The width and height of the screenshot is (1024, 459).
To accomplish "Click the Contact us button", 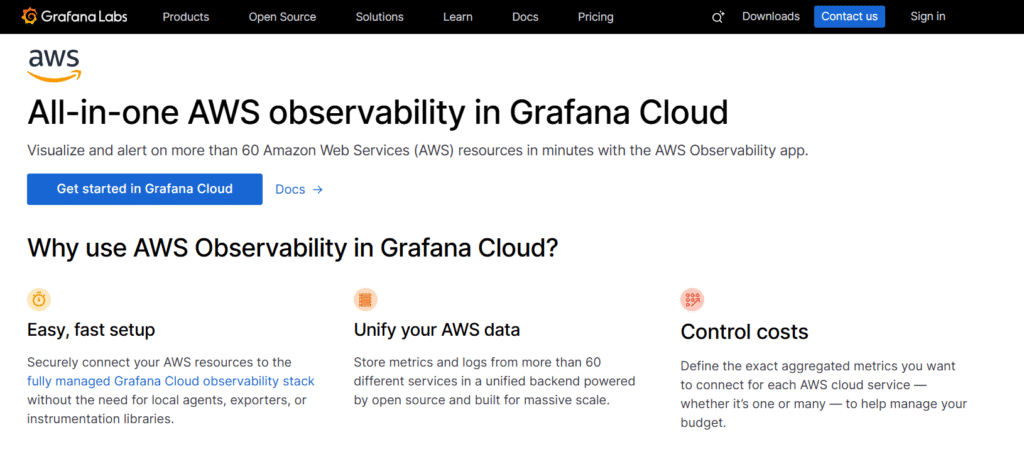I will (849, 16).
